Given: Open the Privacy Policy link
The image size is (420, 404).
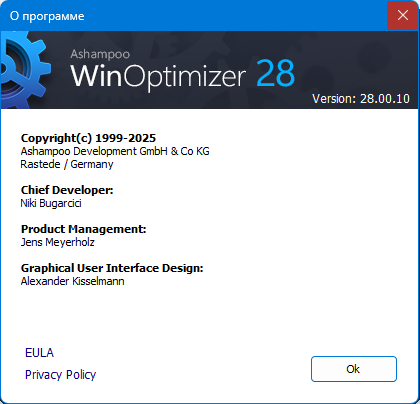Looking at the screenshot, I should (x=60, y=375).
